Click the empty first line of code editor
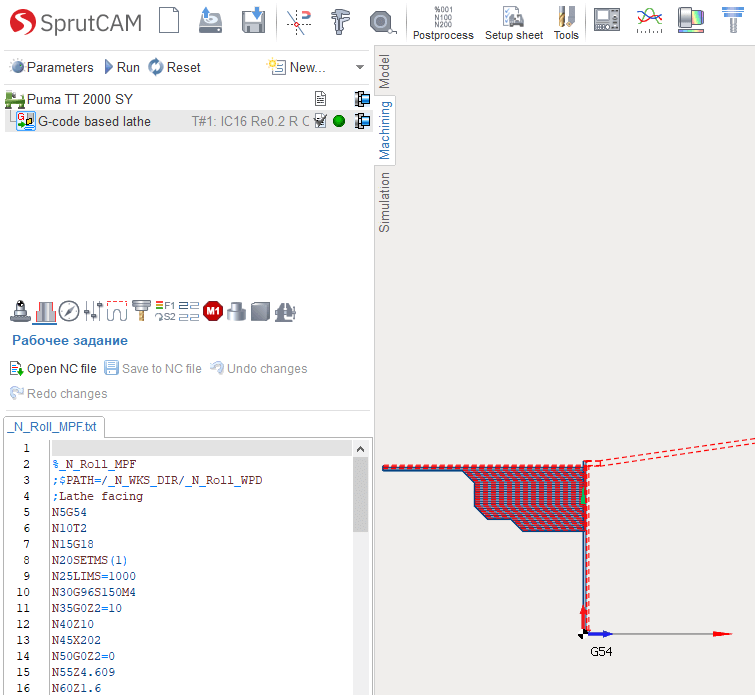The width and height of the screenshot is (755, 695). click(x=201, y=448)
